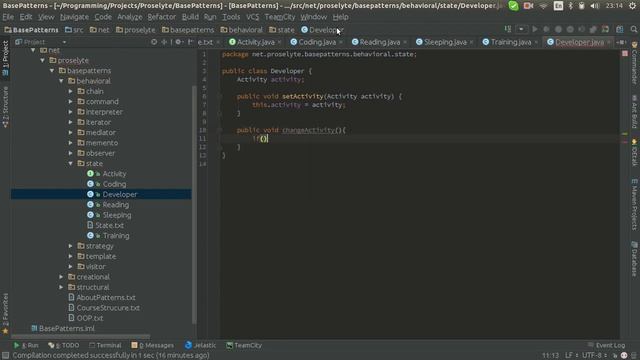
Task: Open the File menu
Action: [8, 17]
